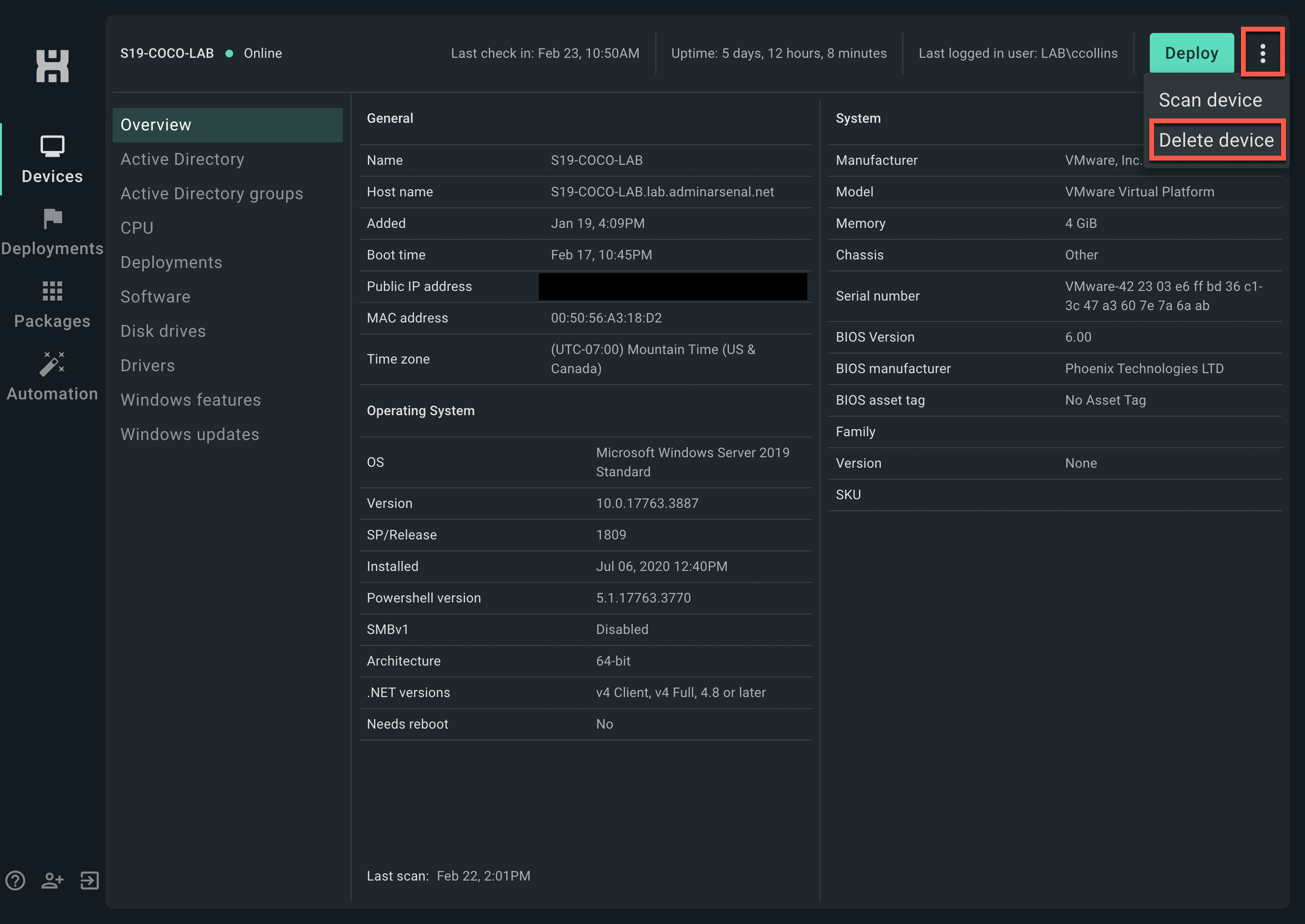Open the three-dot more options menu

(x=1262, y=53)
